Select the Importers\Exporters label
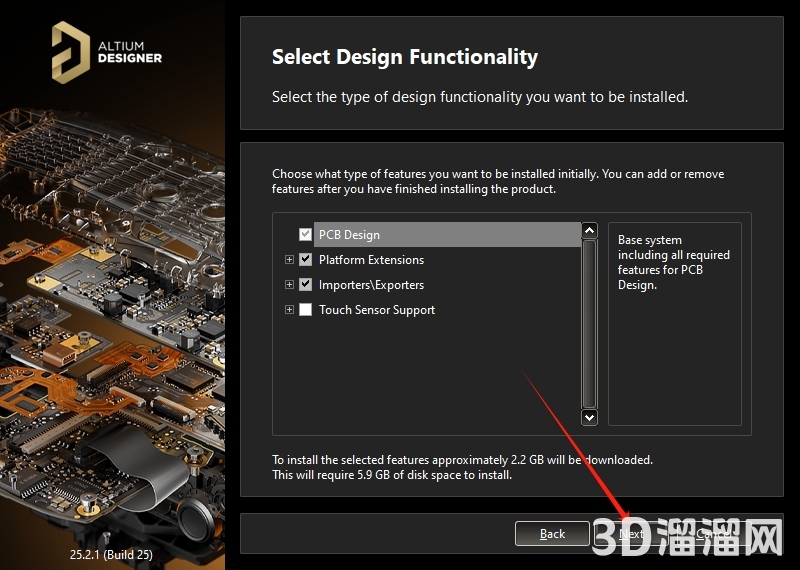Viewport: 800px width, 570px height. click(x=371, y=285)
